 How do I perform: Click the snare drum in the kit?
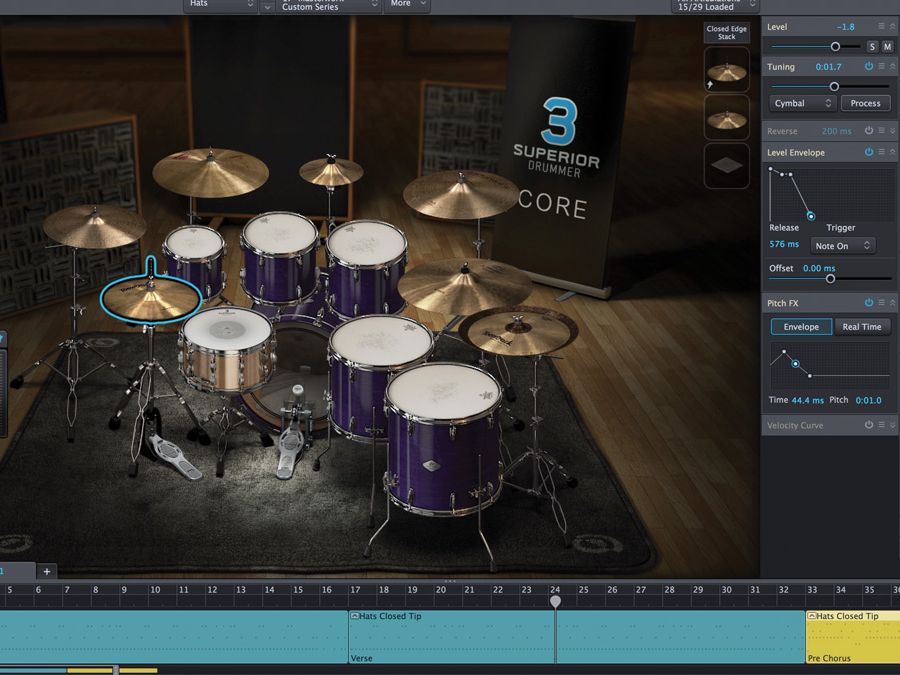(227, 349)
